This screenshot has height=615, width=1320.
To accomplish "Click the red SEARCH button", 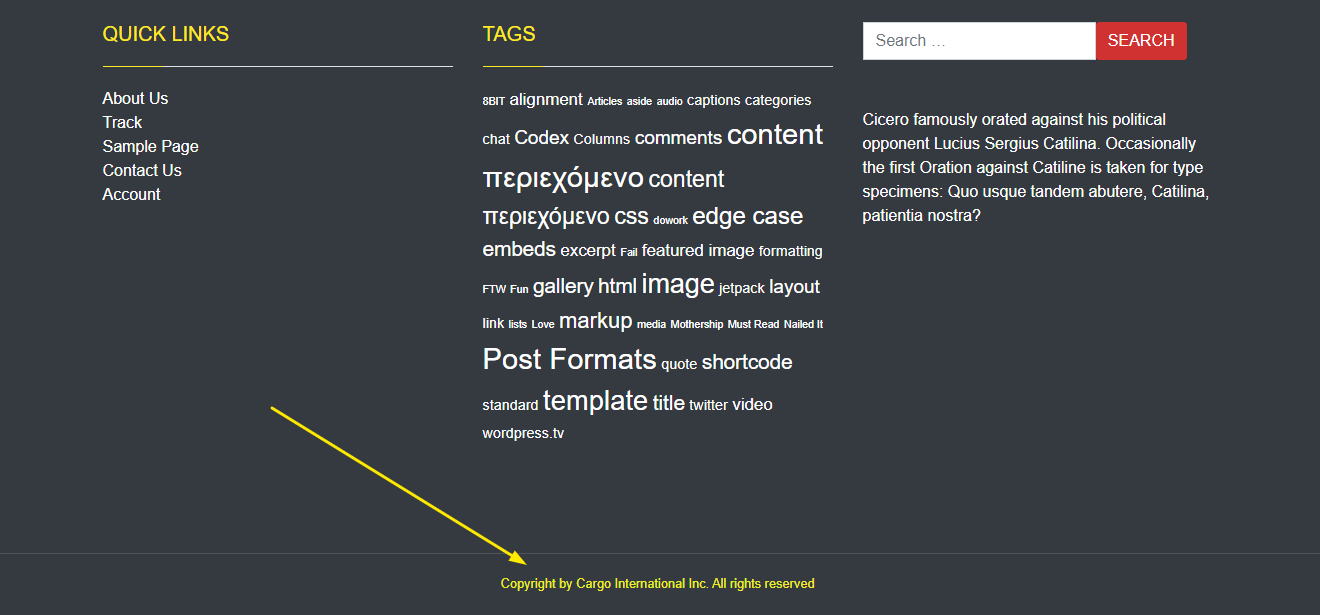I will (x=1141, y=41).
